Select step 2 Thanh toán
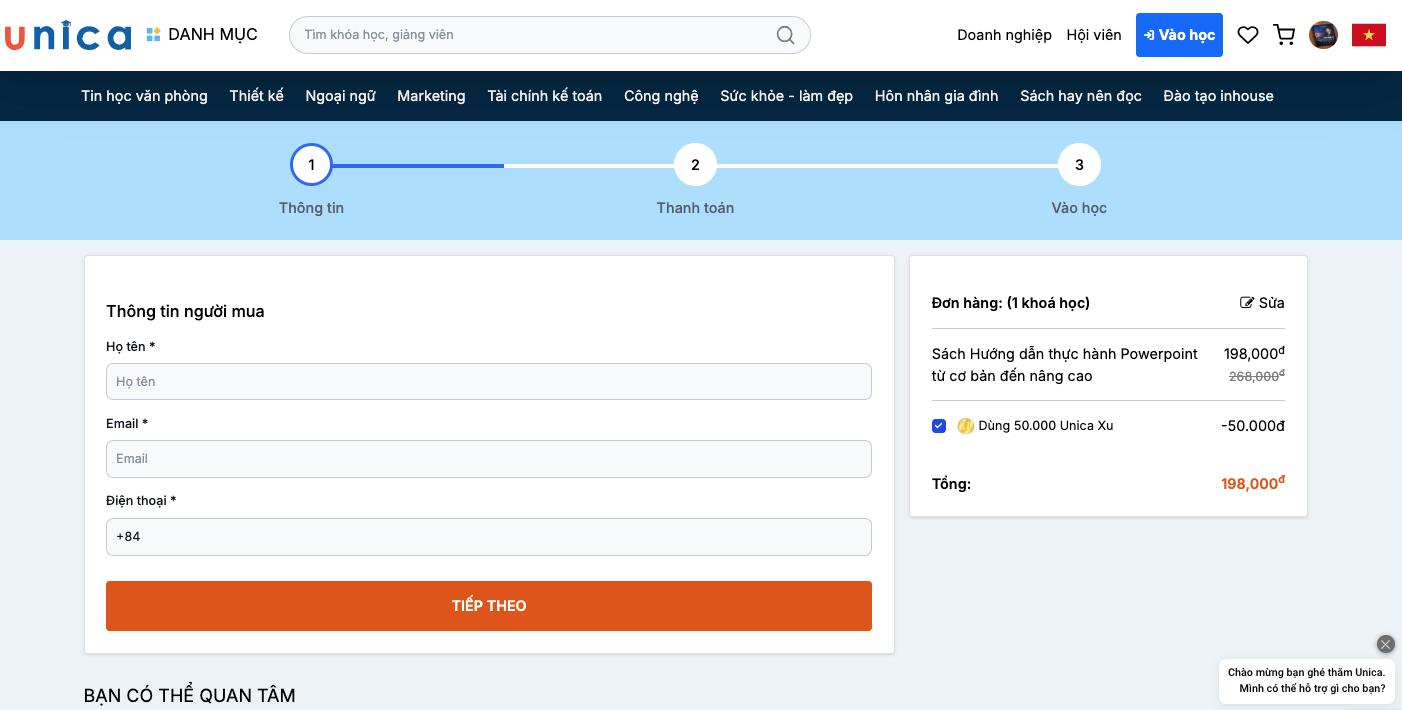 pos(695,165)
